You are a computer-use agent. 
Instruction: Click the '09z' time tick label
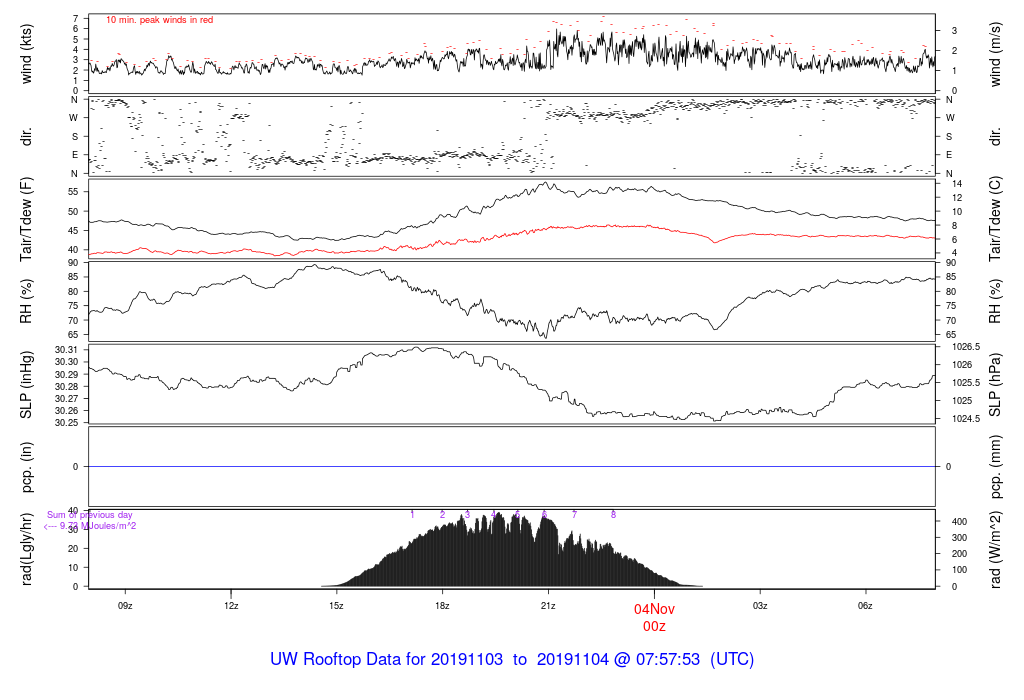click(x=125, y=606)
